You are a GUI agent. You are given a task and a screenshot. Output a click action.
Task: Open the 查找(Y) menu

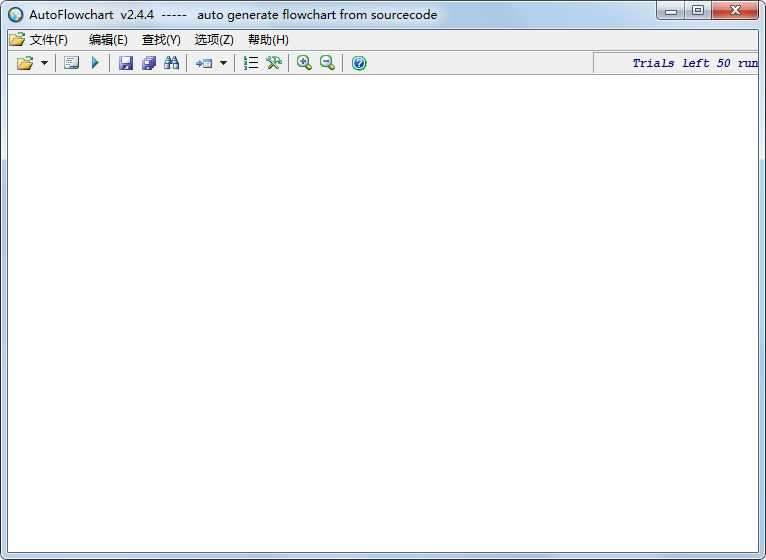click(161, 40)
